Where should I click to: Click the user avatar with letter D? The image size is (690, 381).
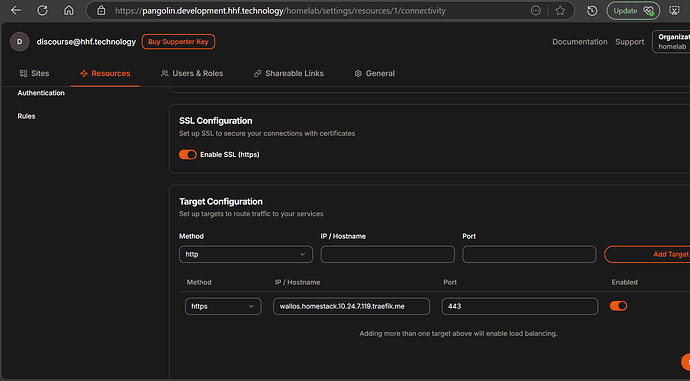(19, 42)
